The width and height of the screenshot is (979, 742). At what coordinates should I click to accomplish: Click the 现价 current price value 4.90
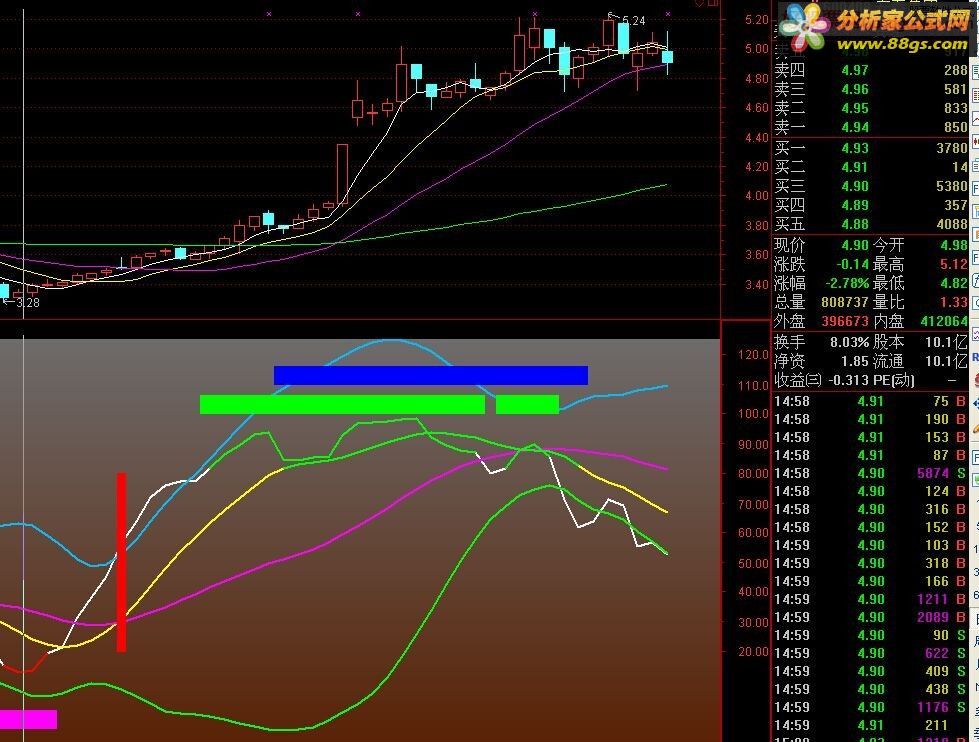click(855, 245)
